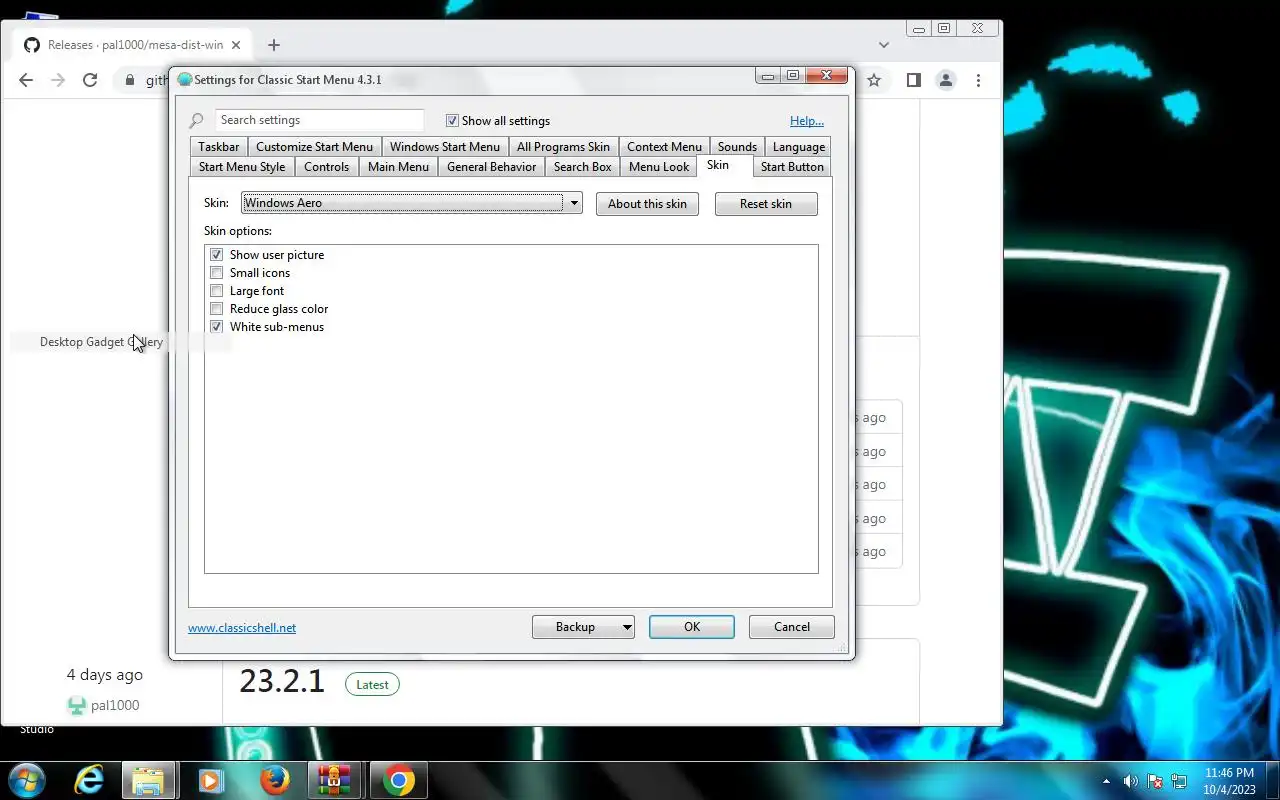Open pal1000 user link on GitHub page
Screen dimensions: 1280x800
click(115, 706)
